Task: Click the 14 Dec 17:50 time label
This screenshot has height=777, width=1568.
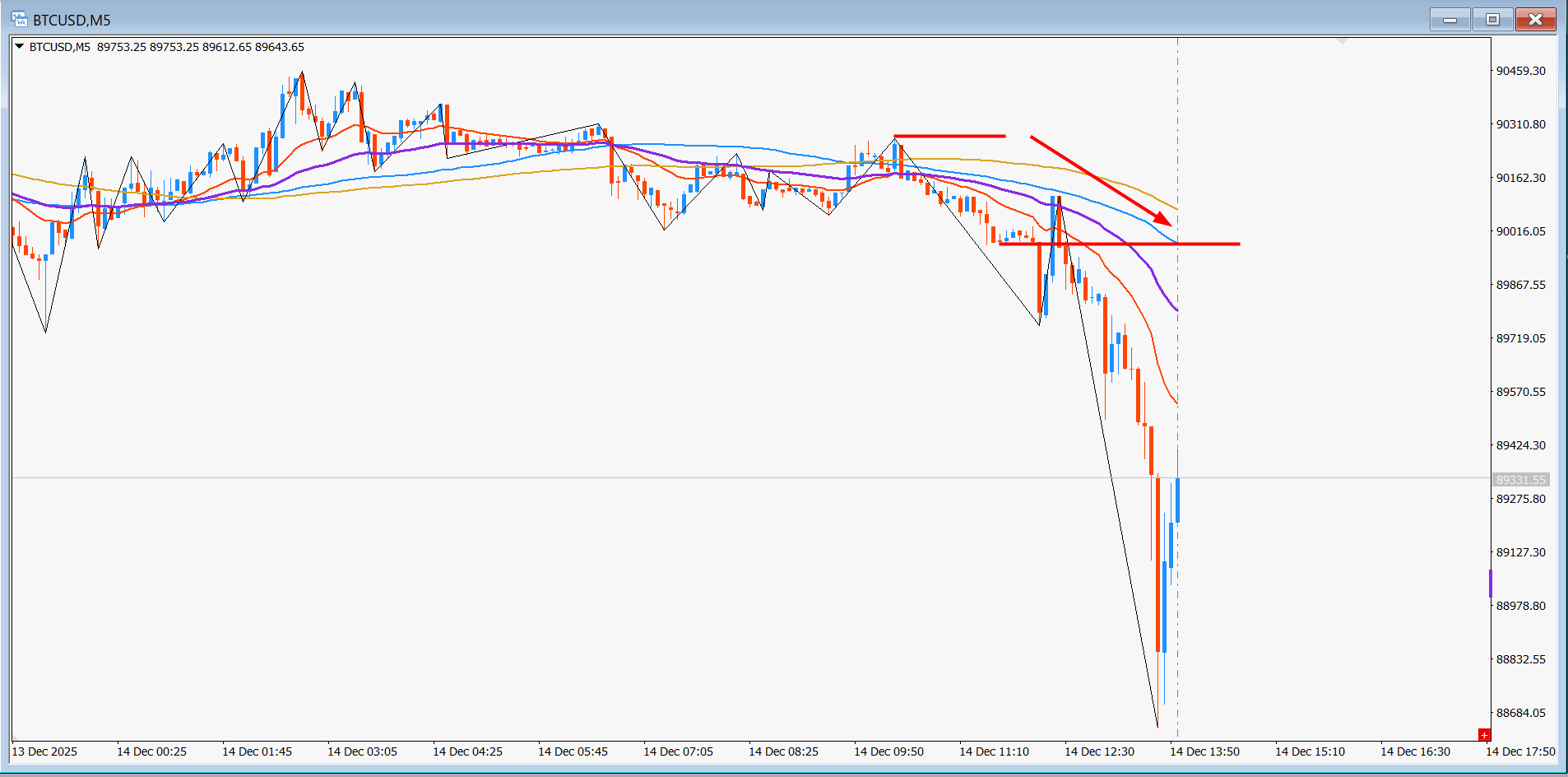Action: pyautogui.click(x=1520, y=751)
